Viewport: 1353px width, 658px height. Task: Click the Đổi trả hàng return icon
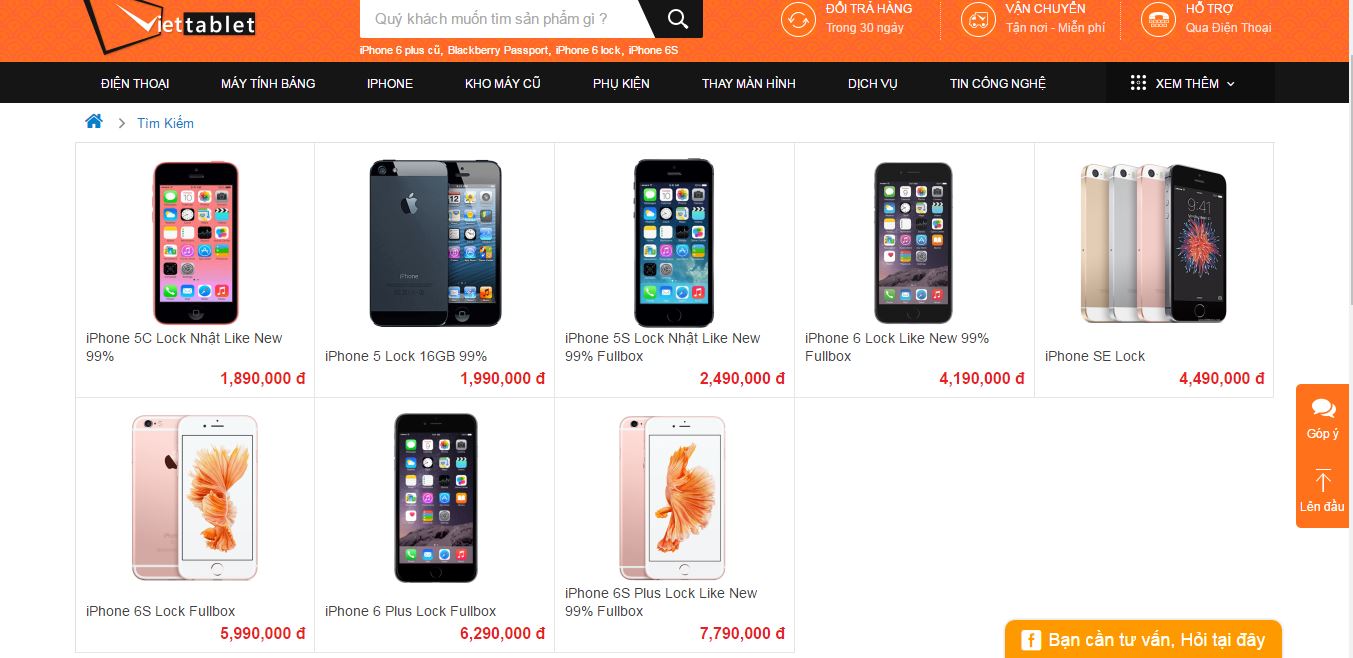798,19
